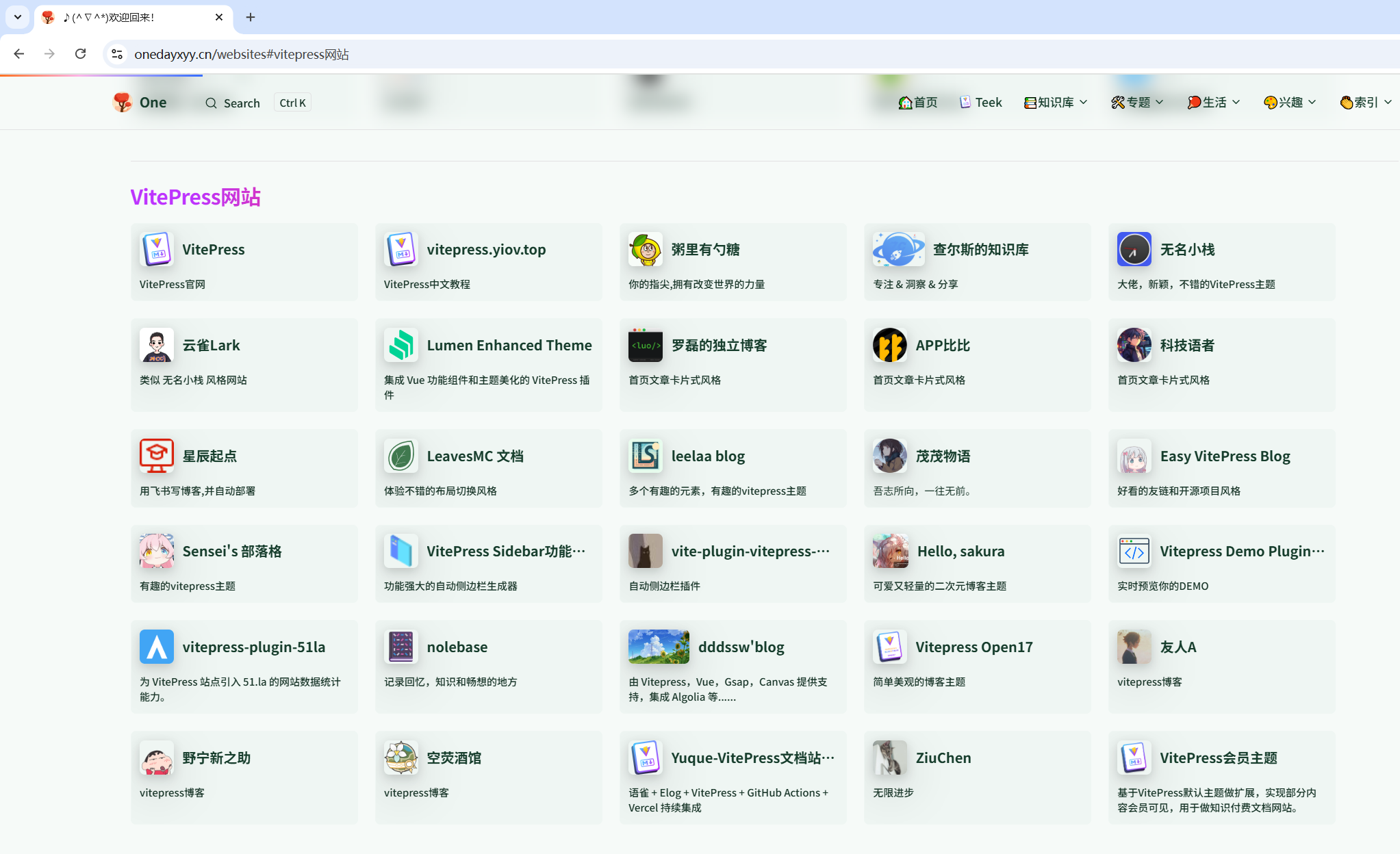Open the Search box in navbar
Screen dimensions: 1400x854
[233, 103]
